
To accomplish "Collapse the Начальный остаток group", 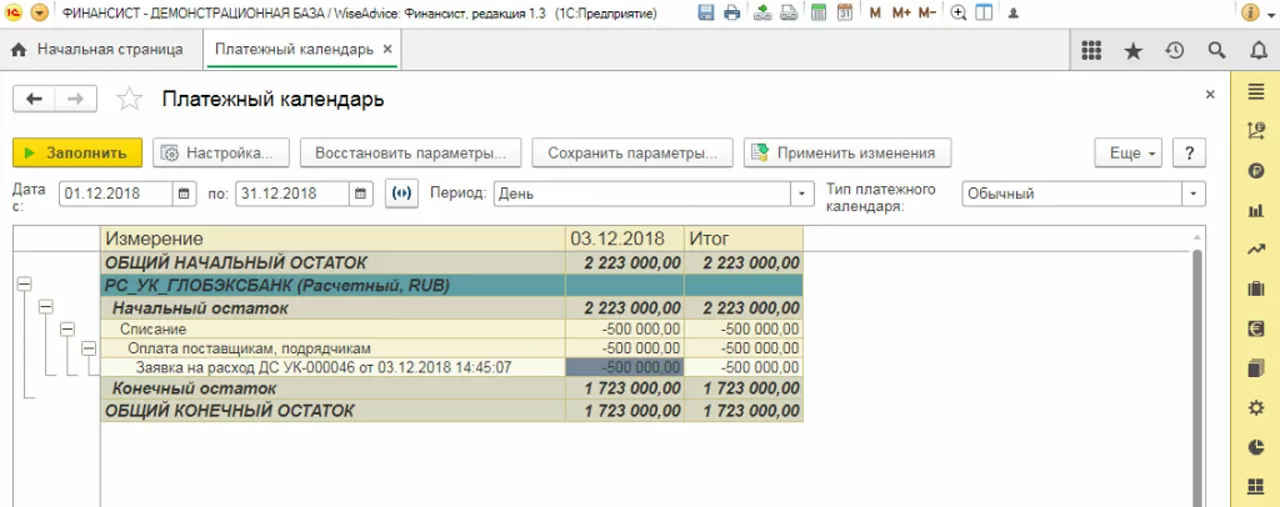I will (45, 306).
